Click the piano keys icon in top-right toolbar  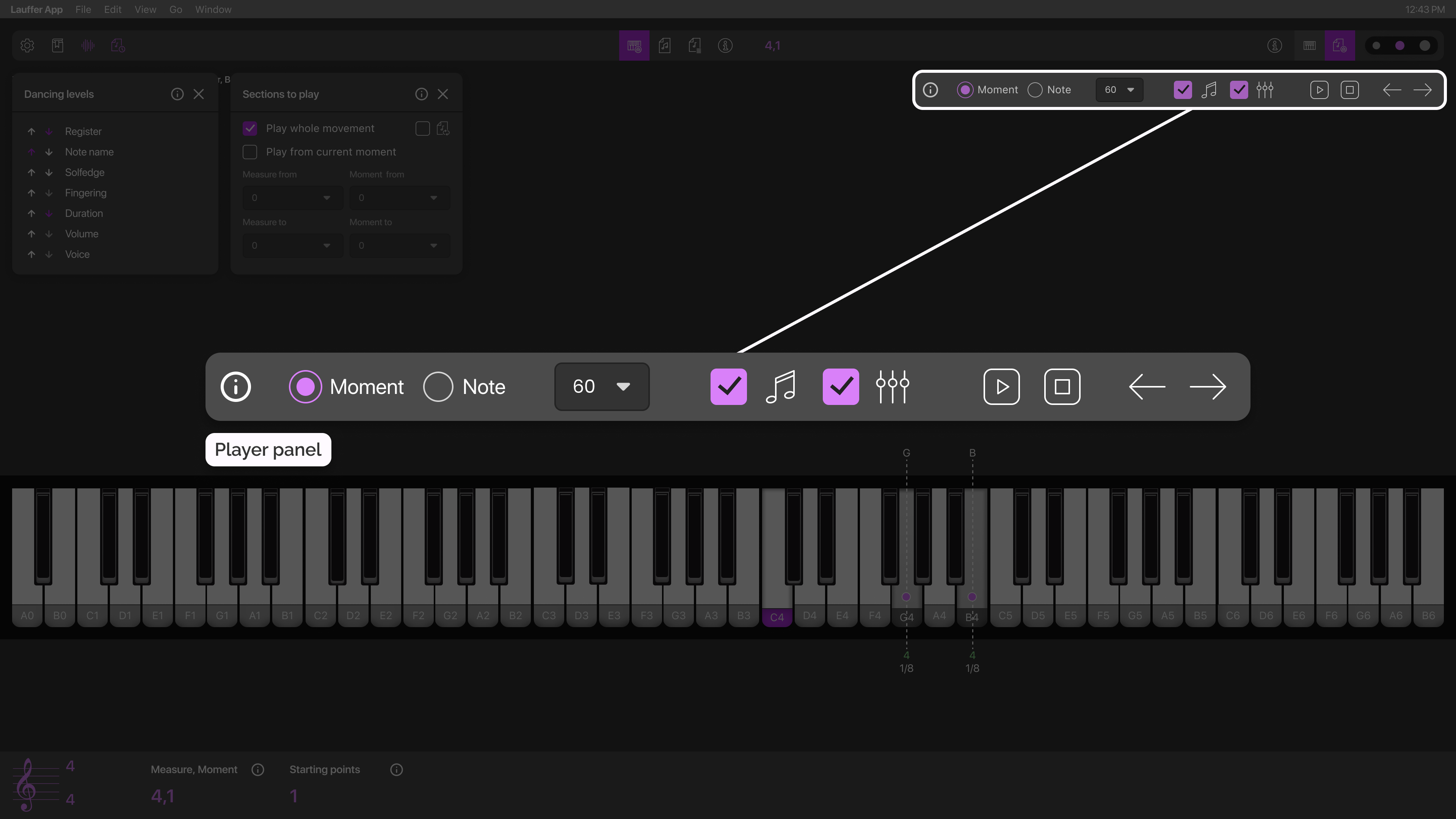click(1310, 46)
